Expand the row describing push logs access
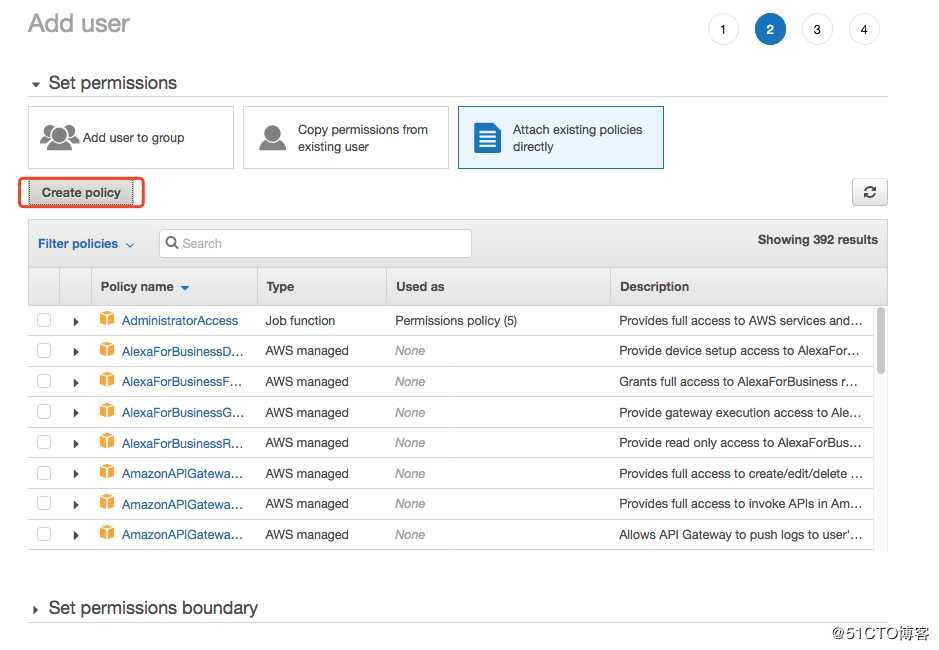The image size is (939, 650). (75, 535)
